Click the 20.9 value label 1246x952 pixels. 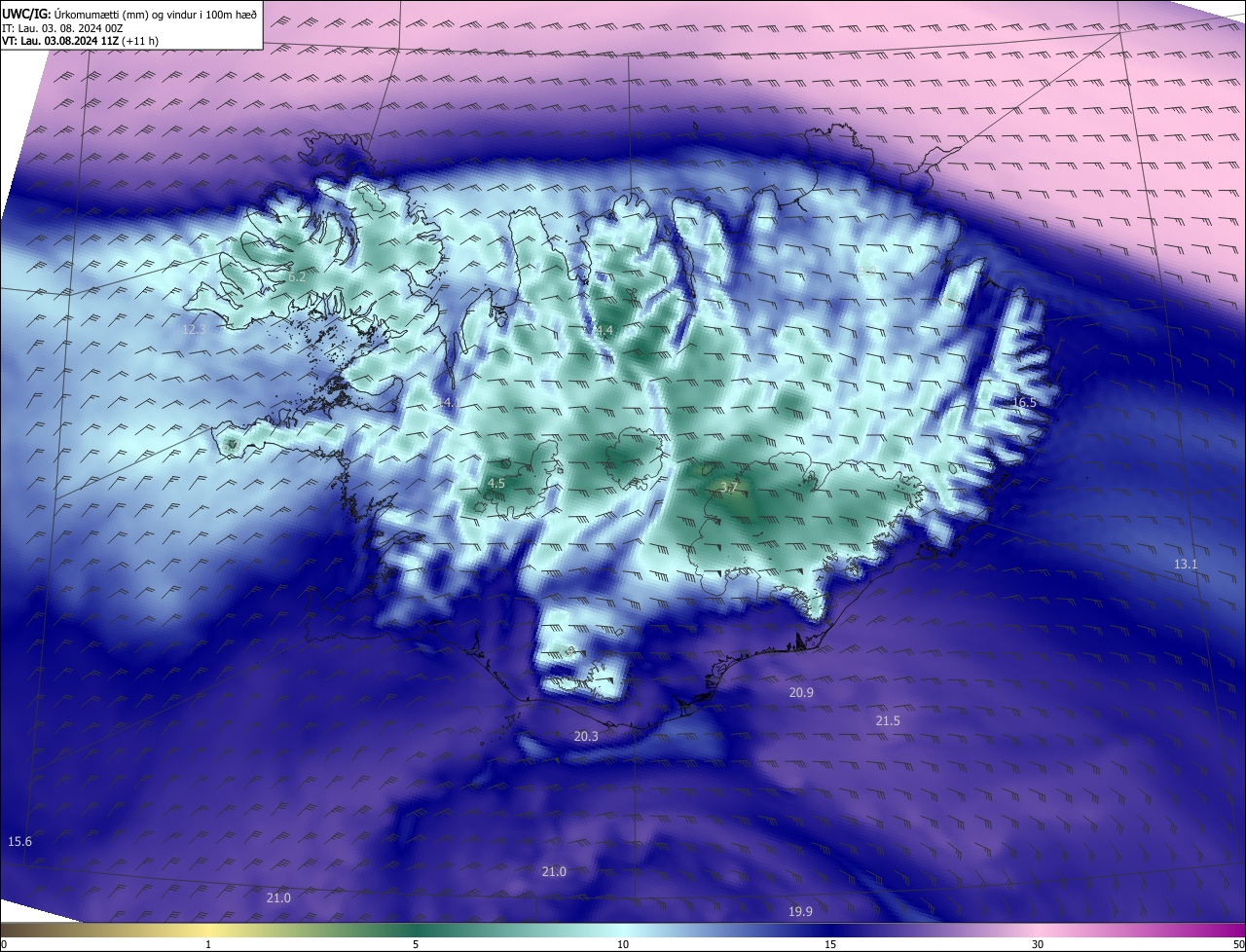pos(801,692)
